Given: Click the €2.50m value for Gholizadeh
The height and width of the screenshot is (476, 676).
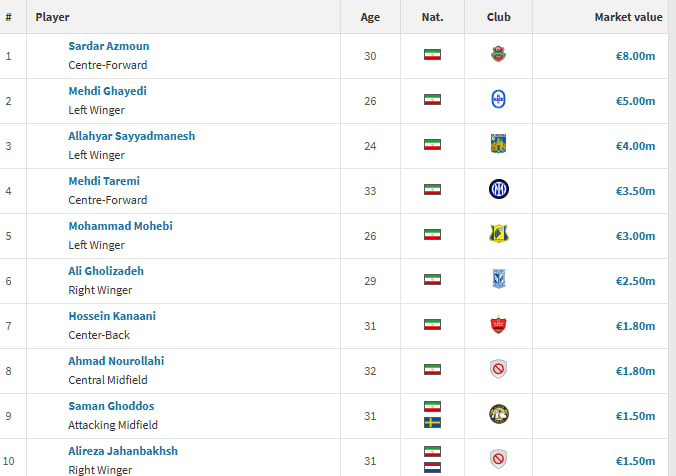Looking at the screenshot, I should pyautogui.click(x=635, y=281).
